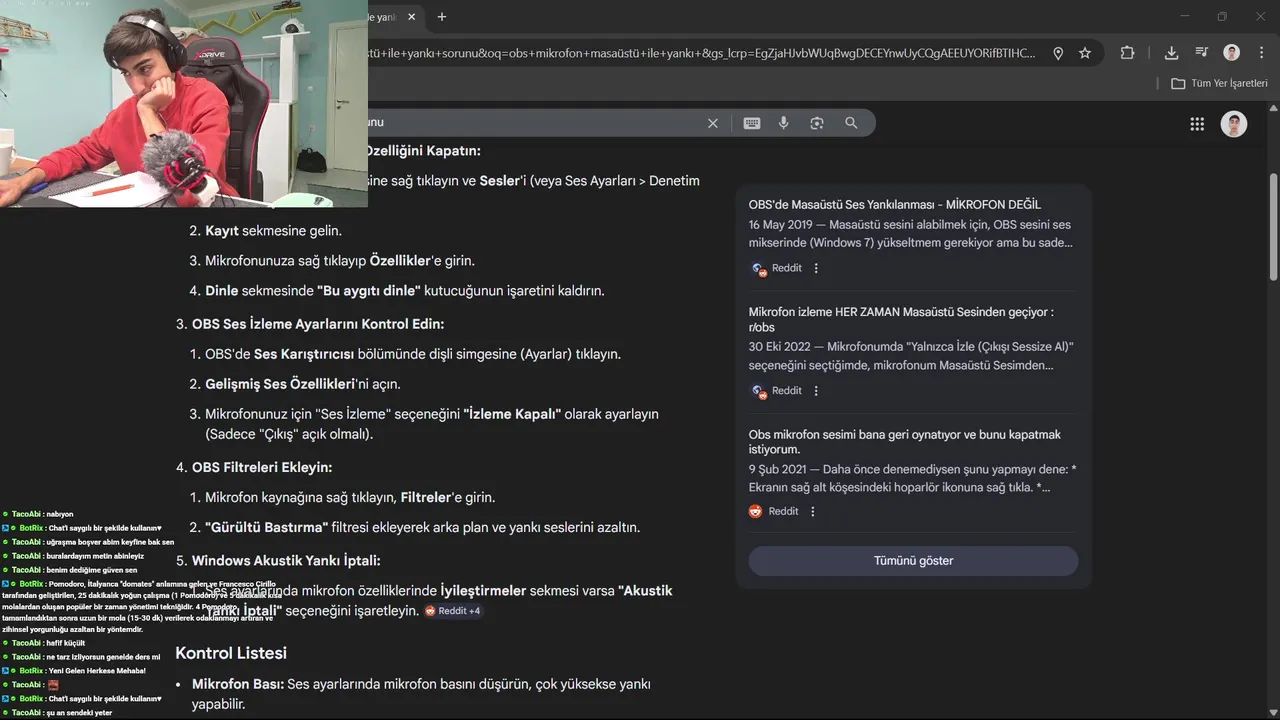Click the Tümünü göster button

click(x=913, y=561)
